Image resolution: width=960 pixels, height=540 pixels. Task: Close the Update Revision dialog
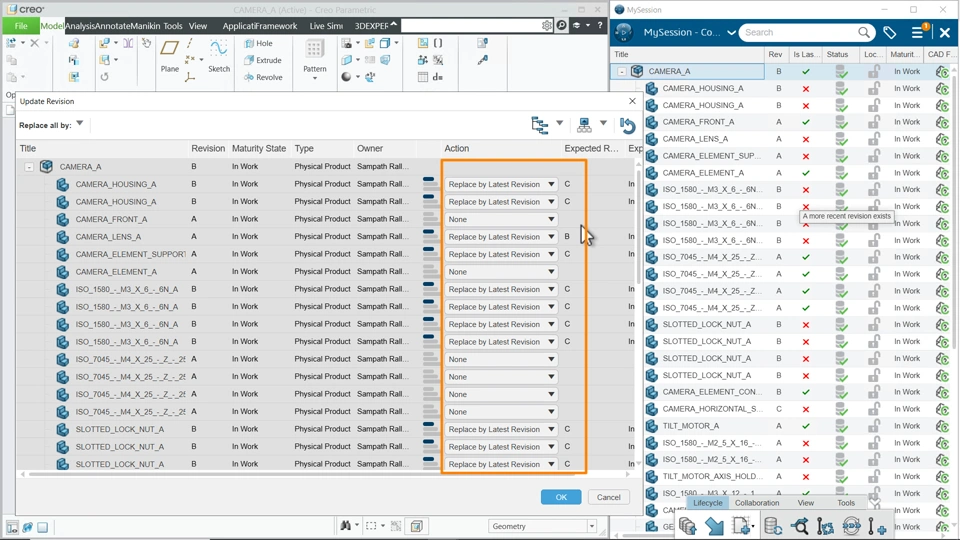pos(632,101)
